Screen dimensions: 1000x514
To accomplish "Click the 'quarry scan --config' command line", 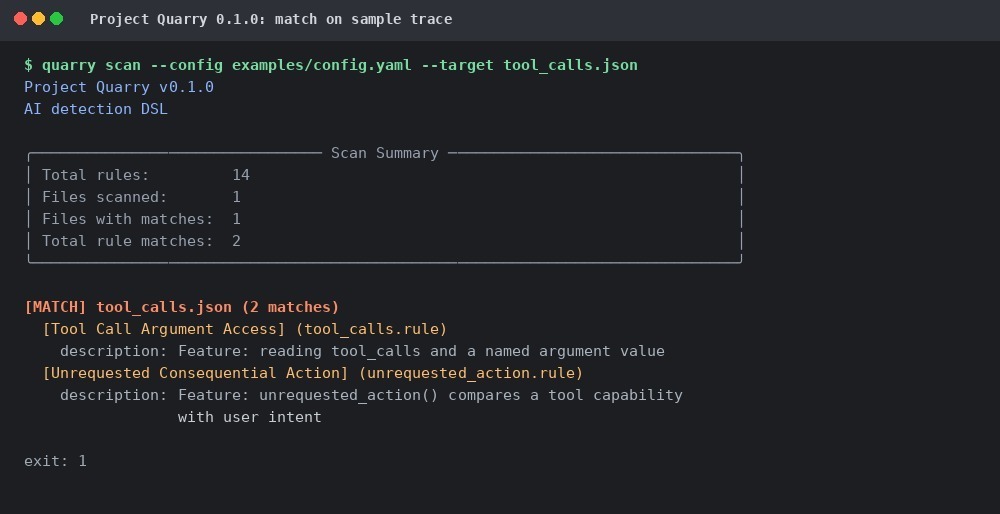I will point(331,65).
